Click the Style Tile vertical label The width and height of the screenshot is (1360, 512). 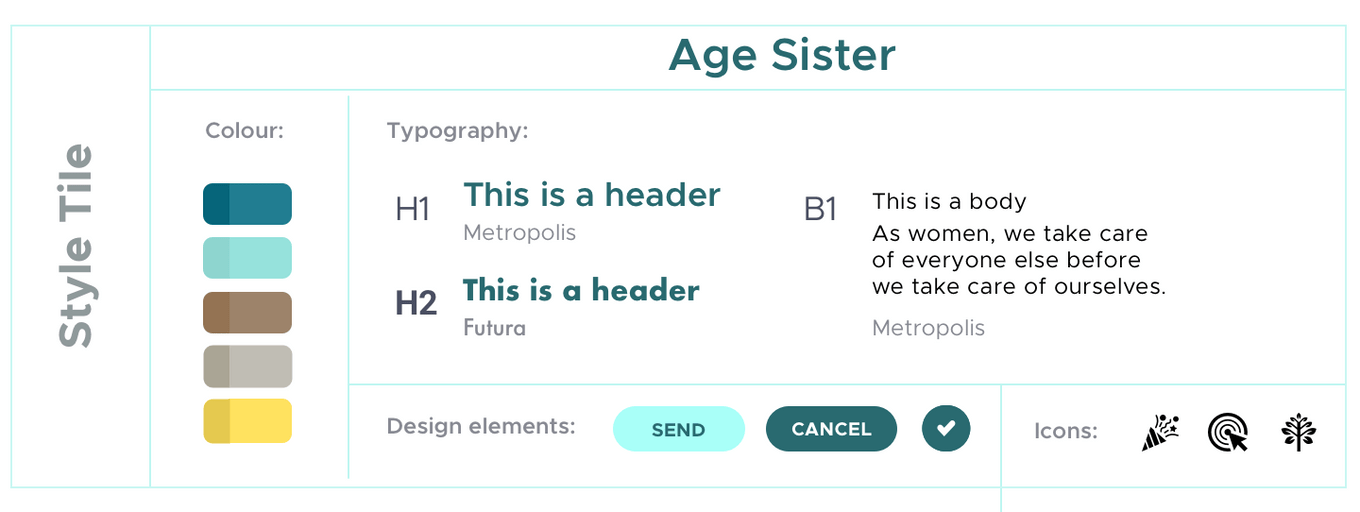coord(76,246)
